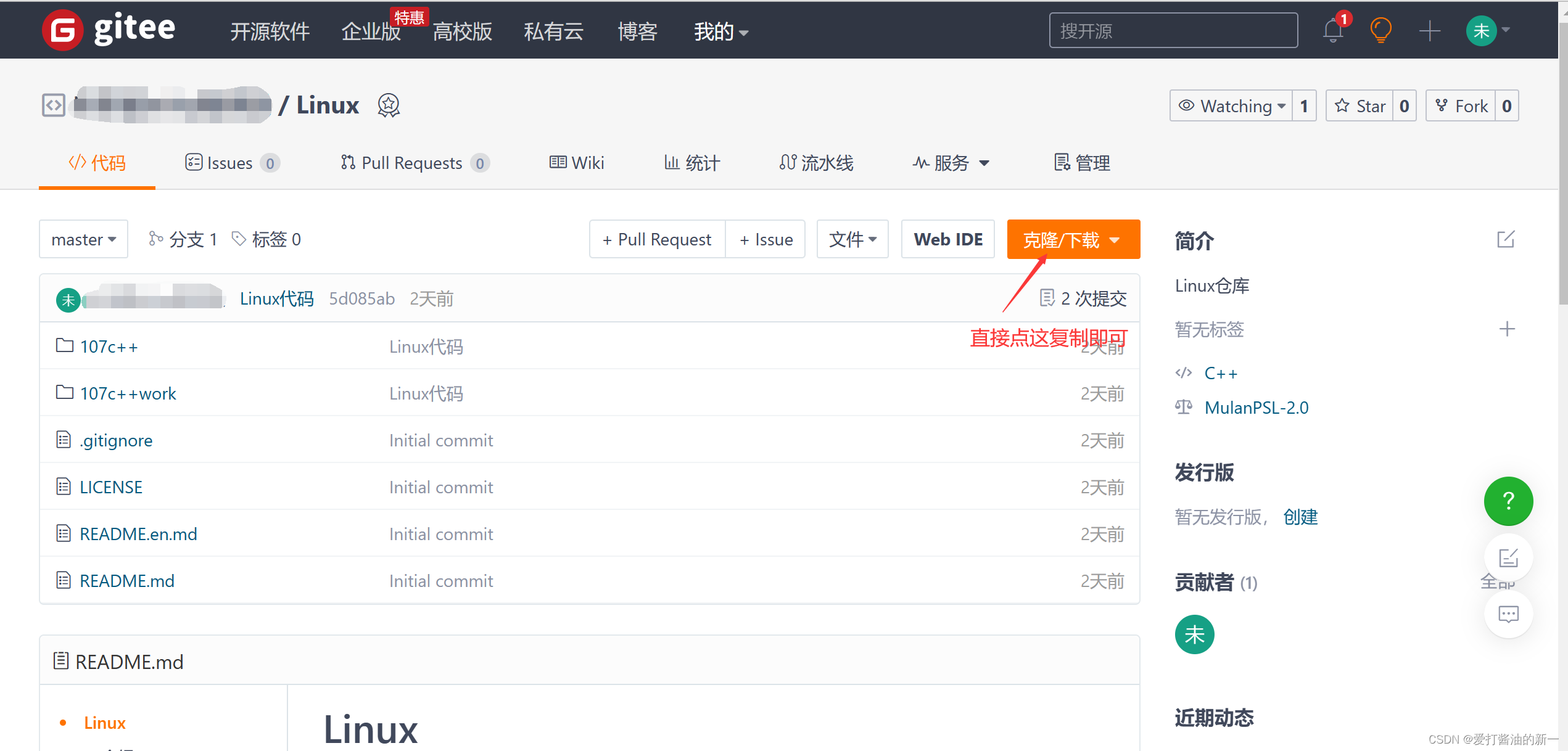The image size is (1568, 751).
Task: Expand the 文件 dropdown menu
Action: 852,239
